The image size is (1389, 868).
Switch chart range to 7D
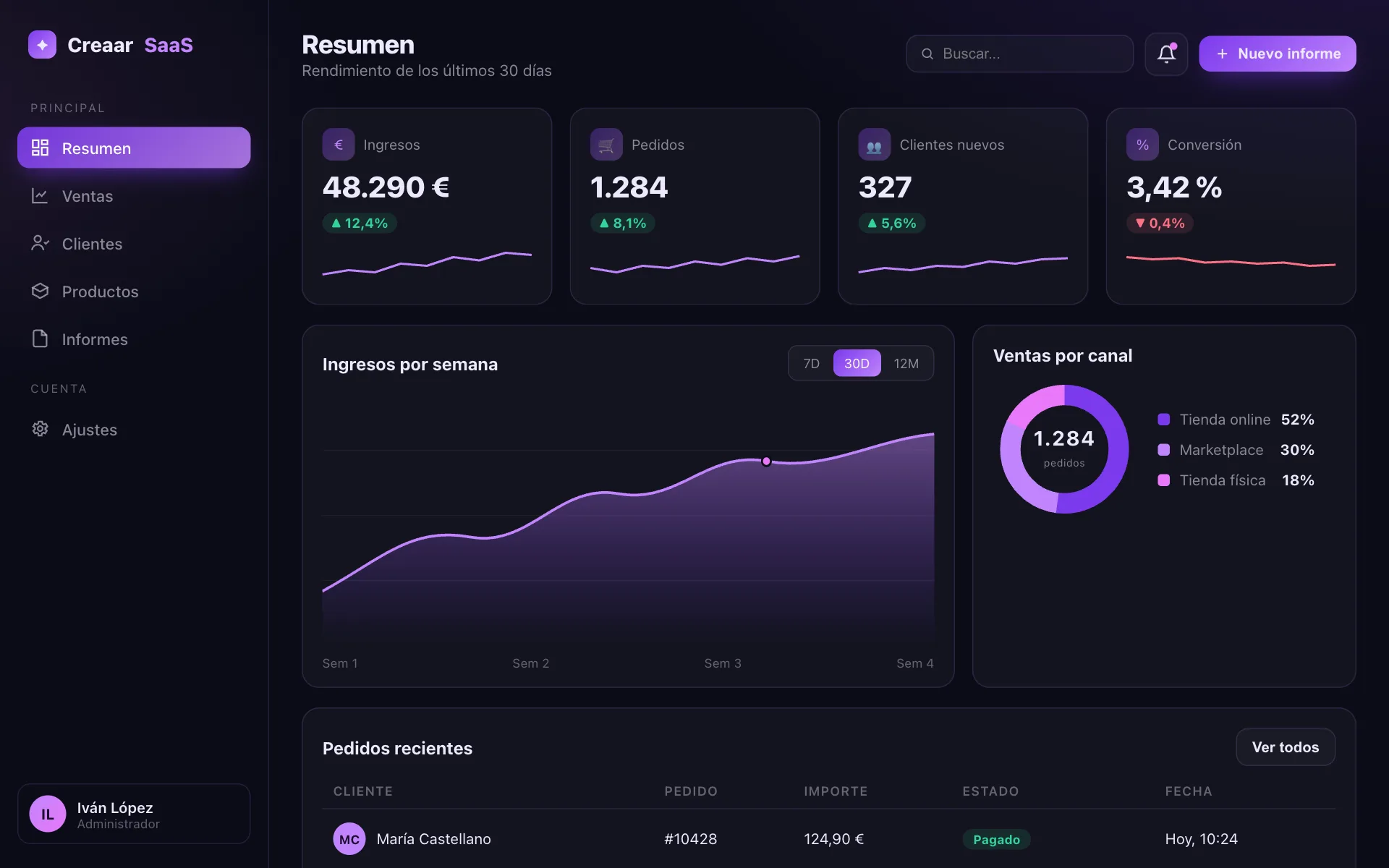point(811,363)
